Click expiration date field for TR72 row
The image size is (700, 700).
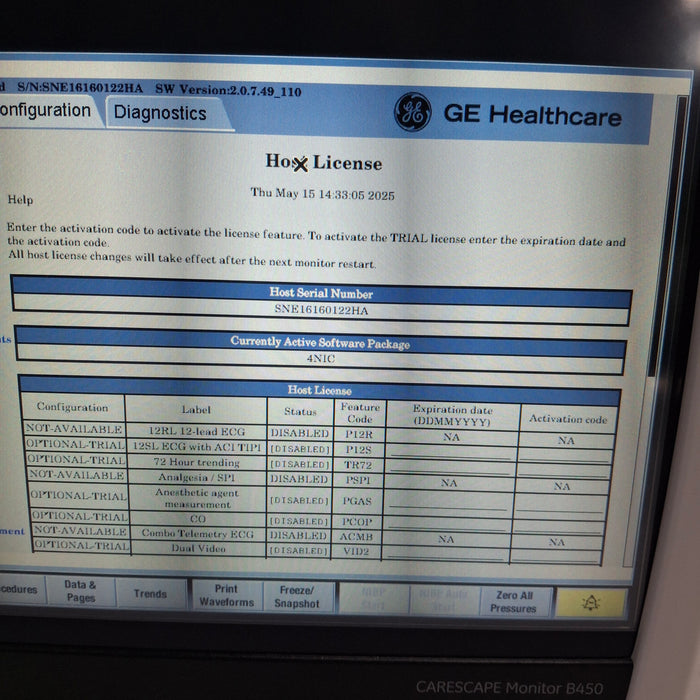(x=450, y=467)
